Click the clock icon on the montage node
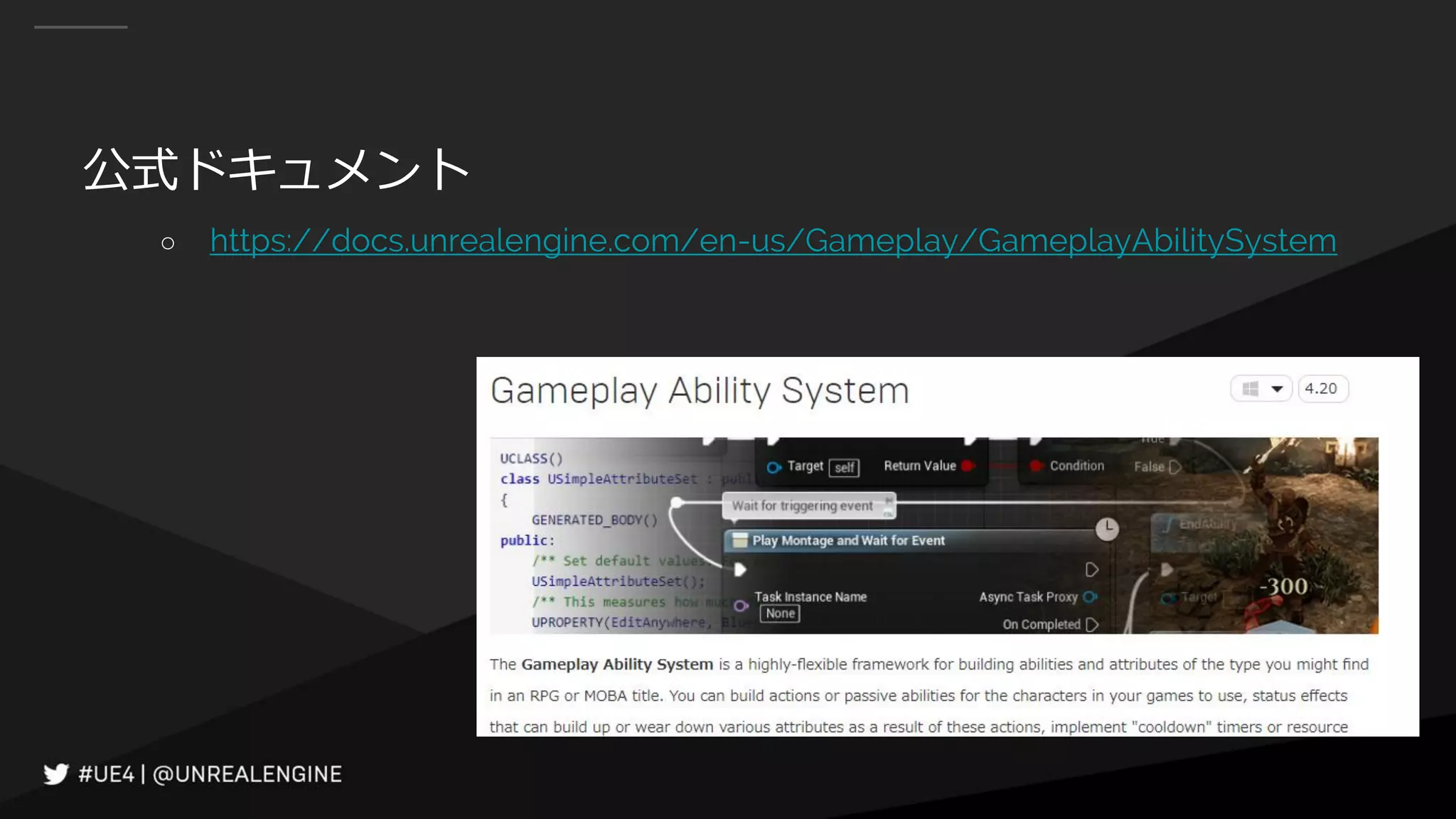Screen dimensions: 1456x819 pos(1107,529)
